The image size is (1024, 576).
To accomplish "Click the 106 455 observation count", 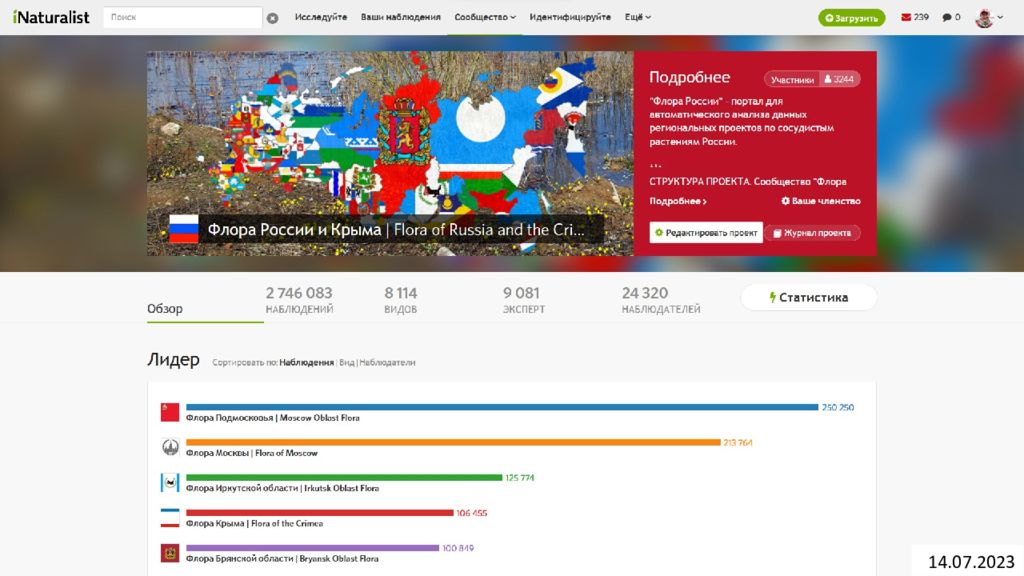I will (472, 513).
